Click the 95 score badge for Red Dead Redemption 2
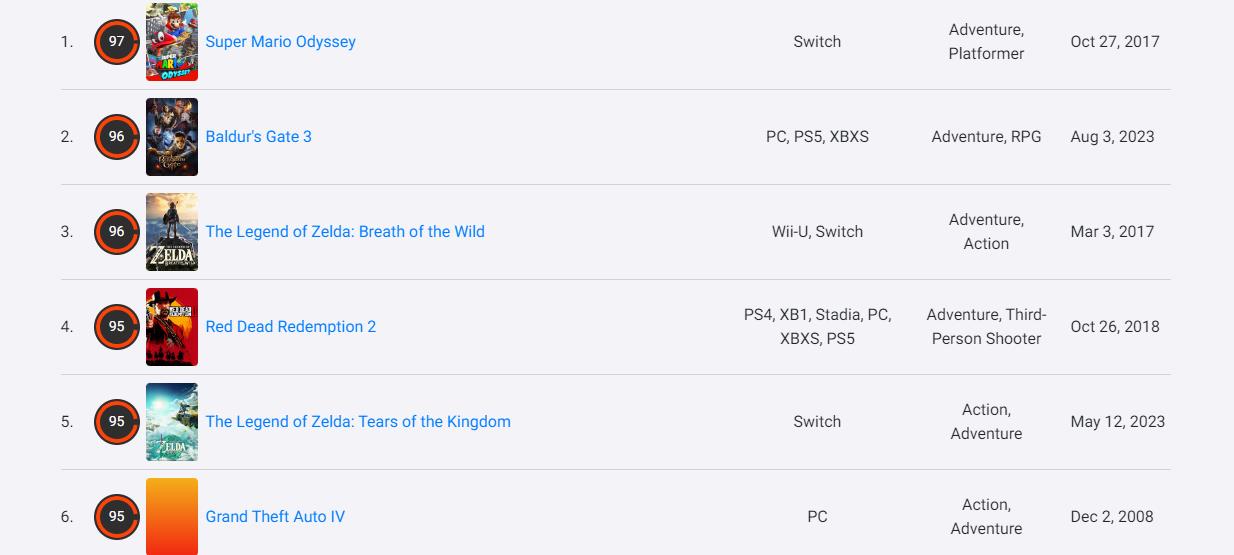1234x555 pixels. (x=116, y=327)
